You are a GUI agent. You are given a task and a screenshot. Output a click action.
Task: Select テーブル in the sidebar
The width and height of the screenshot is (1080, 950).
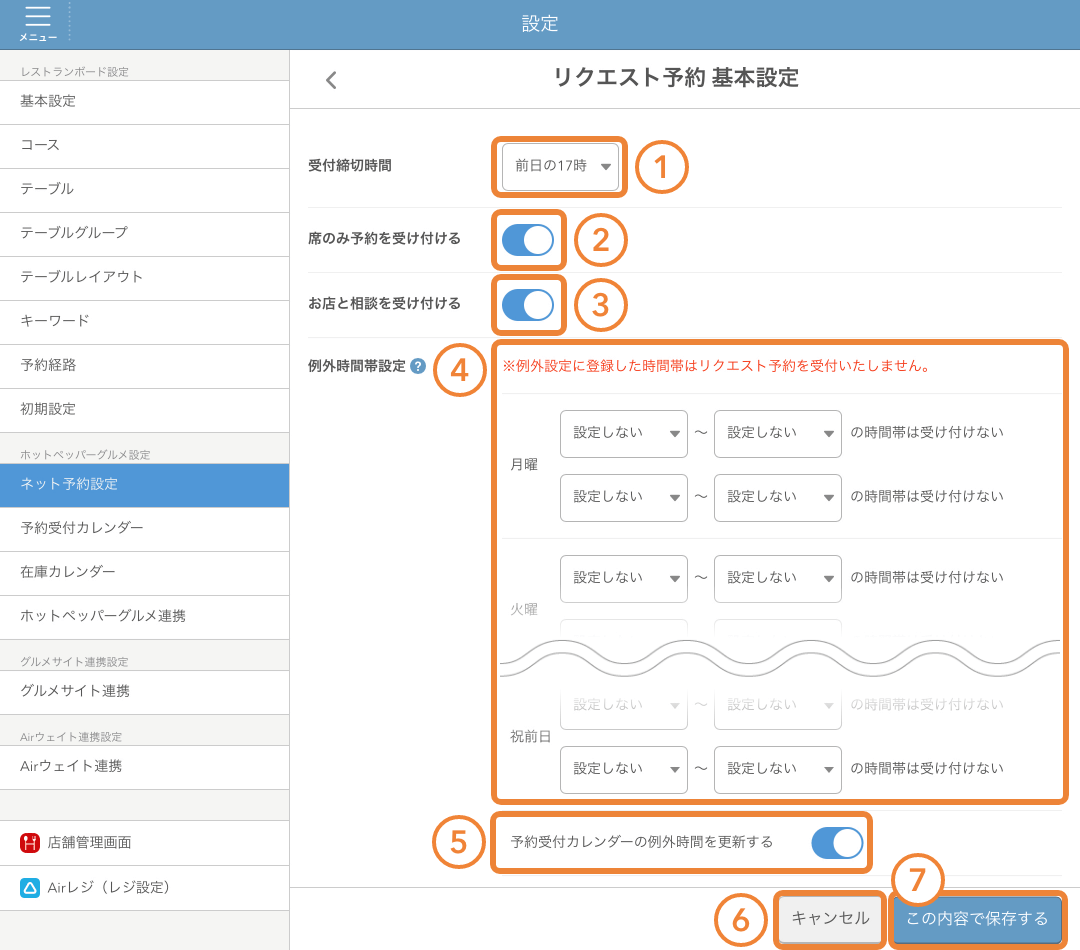pos(144,190)
